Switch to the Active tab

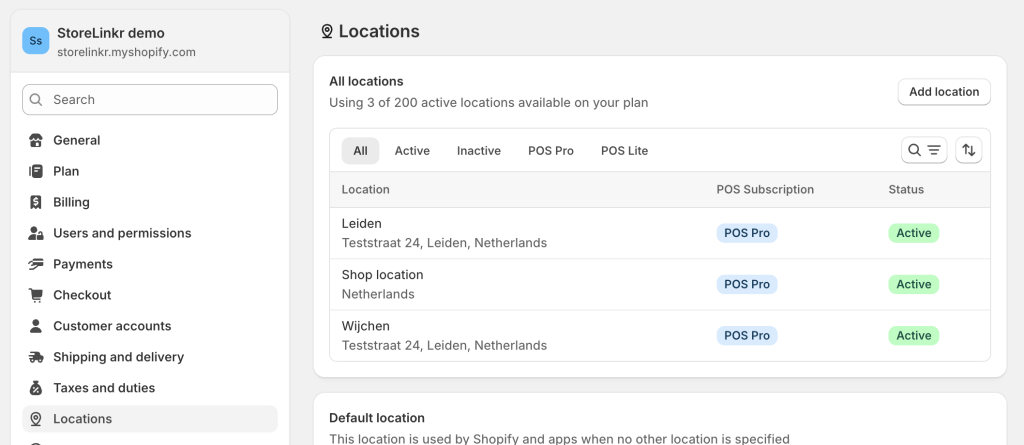[412, 151]
